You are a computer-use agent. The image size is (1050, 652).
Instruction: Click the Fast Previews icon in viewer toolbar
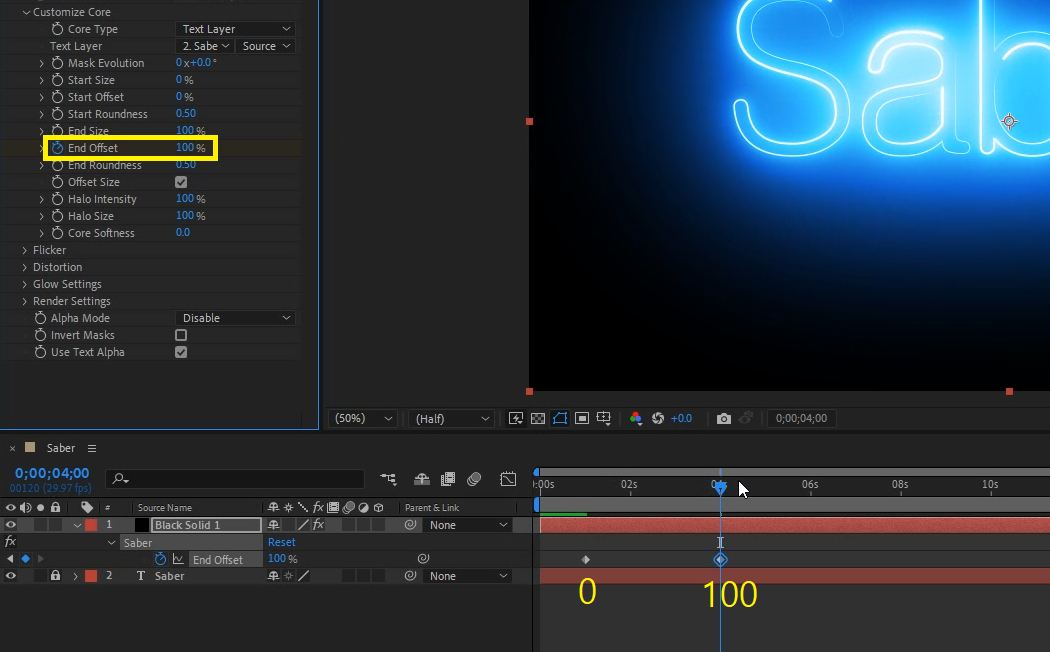[516, 418]
